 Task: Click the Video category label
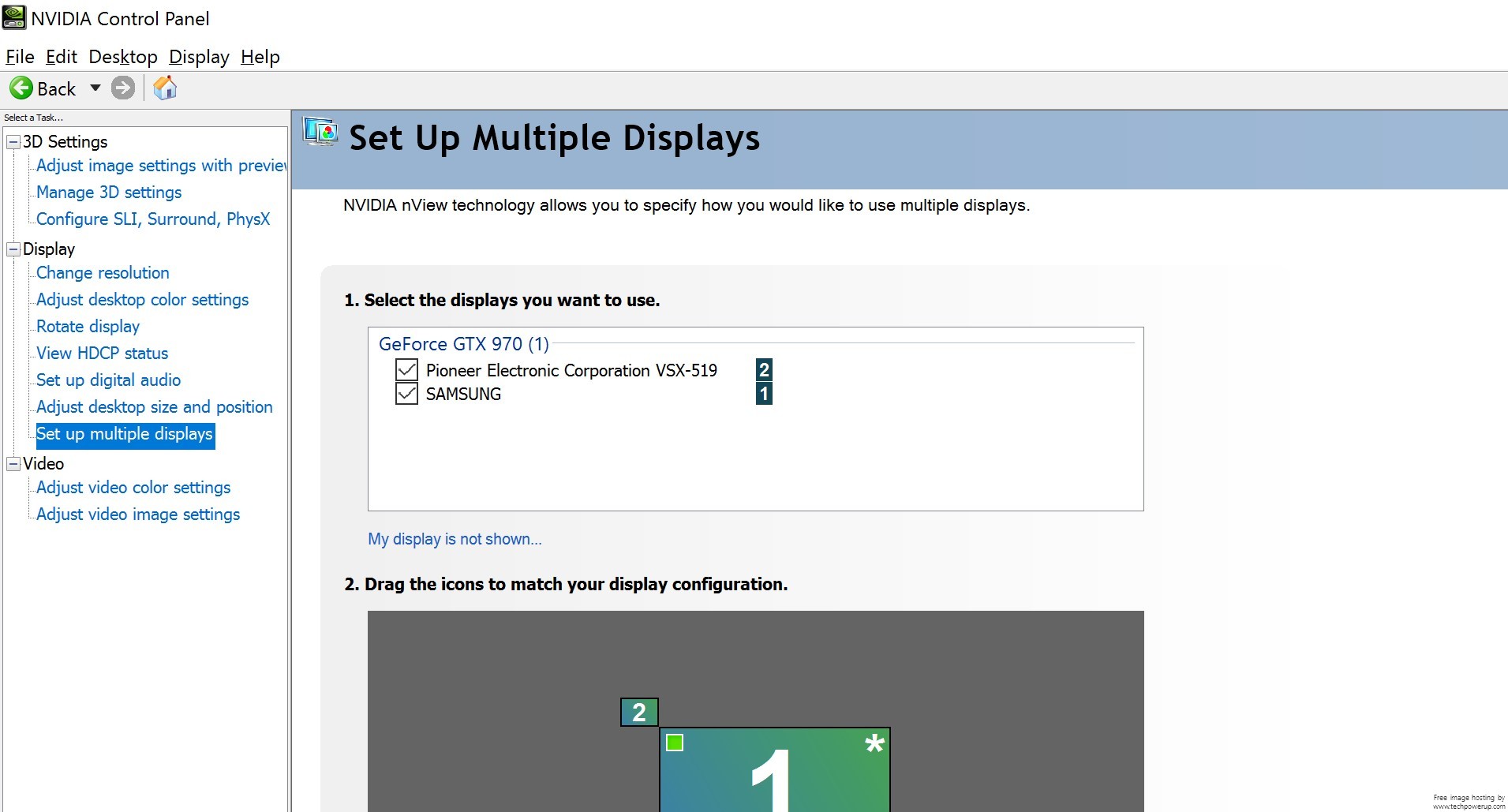click(x=43, y=464)
